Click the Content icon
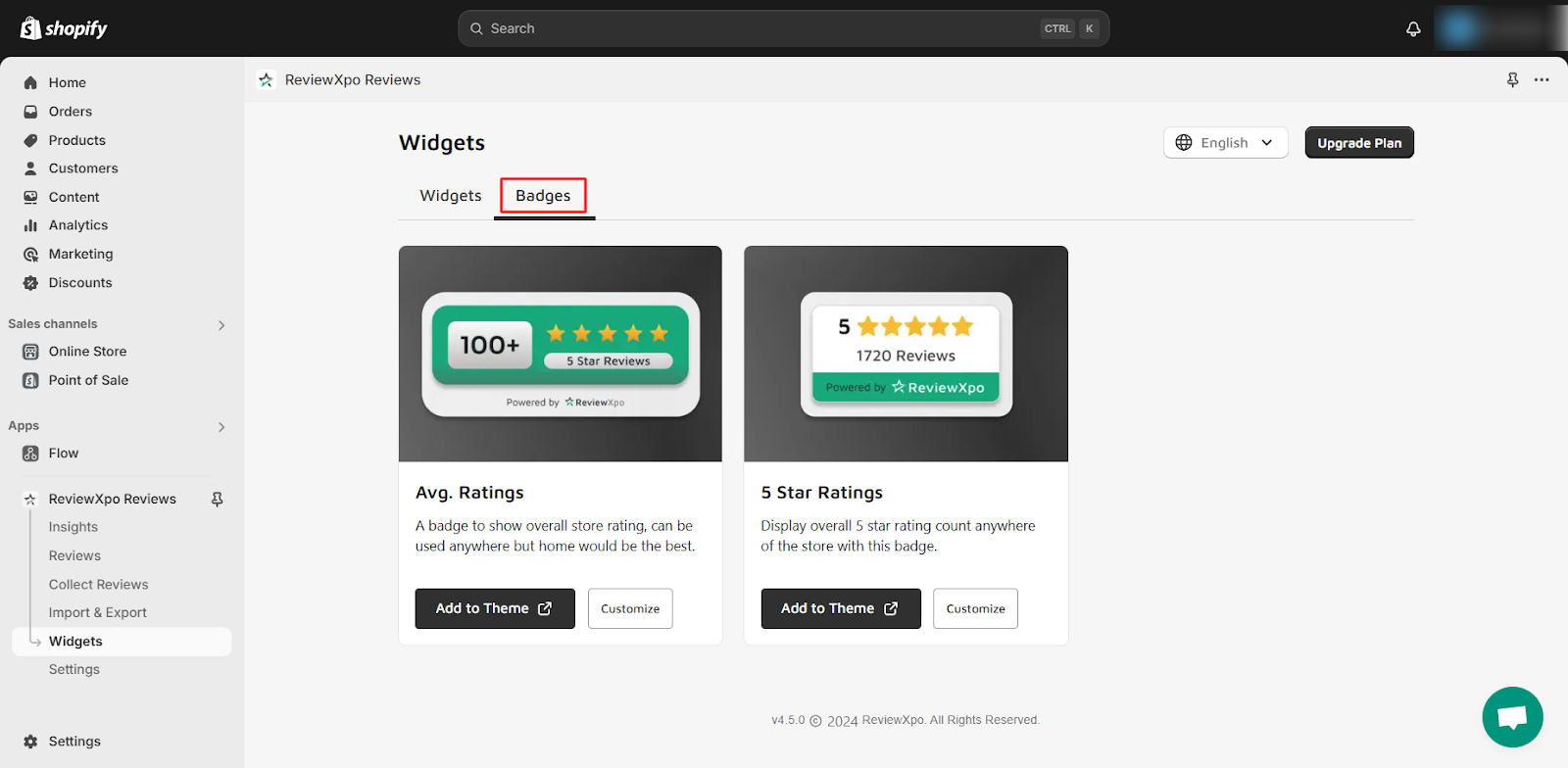 pos(30,197)
